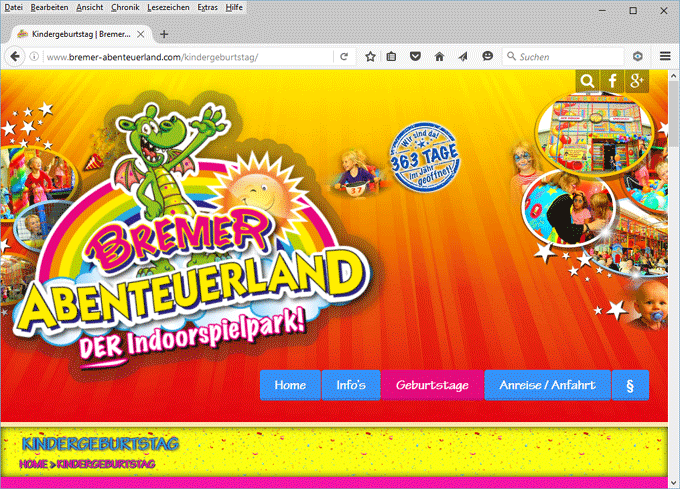Image resolution: width=680 pixels, height=489 pixels.
Task: Close the Kindergeburtstag tab
Action: click(x=141, y=34)
